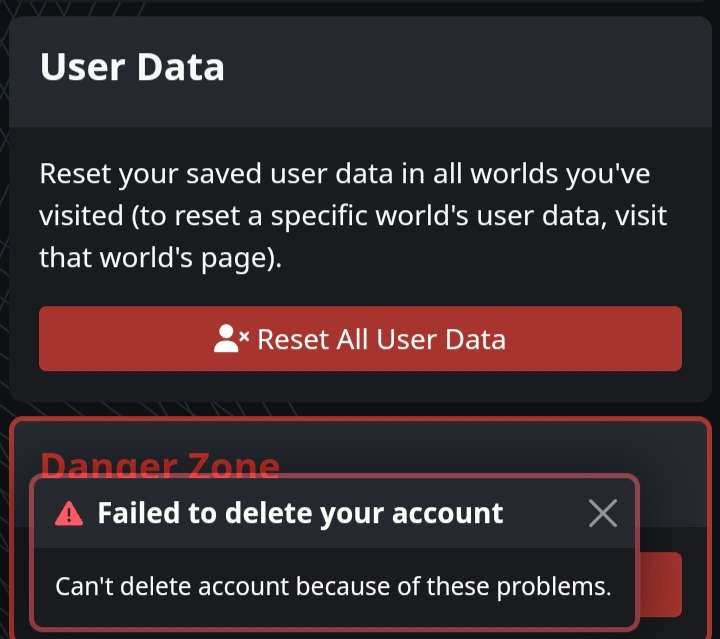Click the empty area of the notification header bar

click(546, 513)
